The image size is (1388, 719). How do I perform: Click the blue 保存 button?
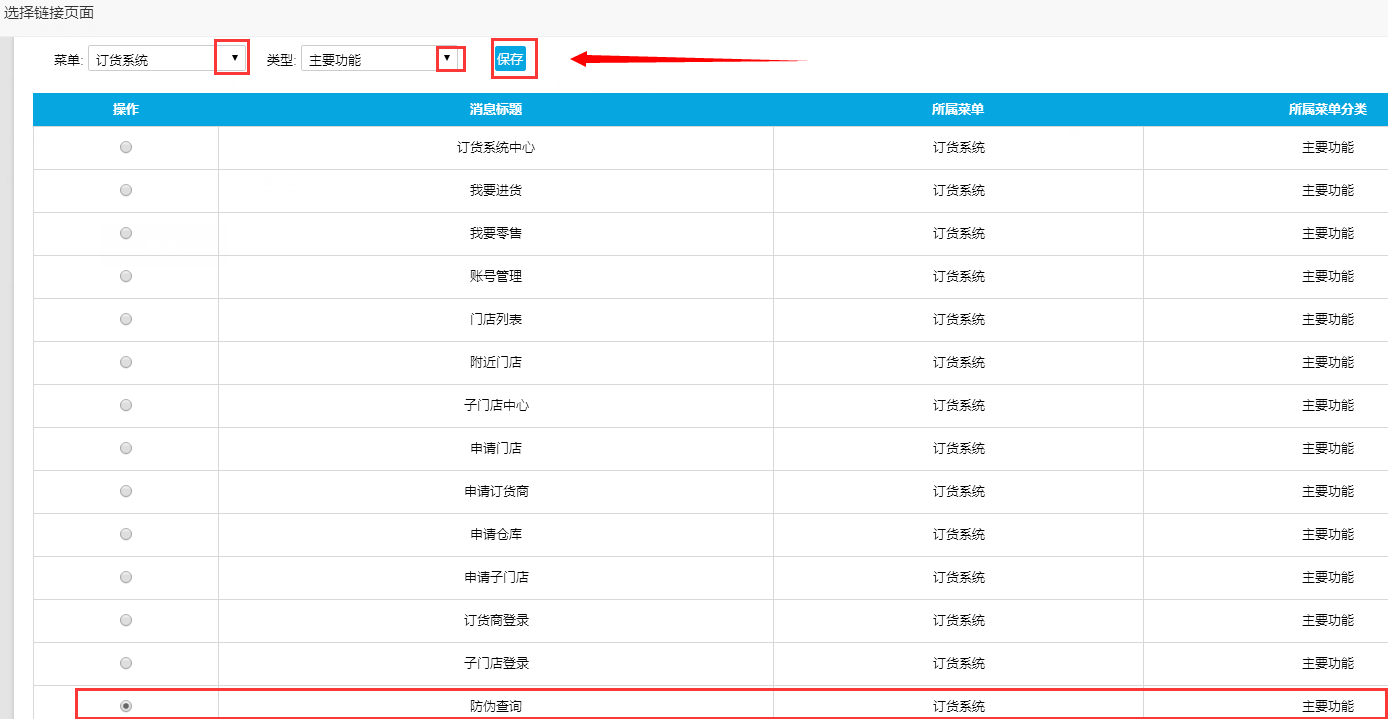(510, 59)
